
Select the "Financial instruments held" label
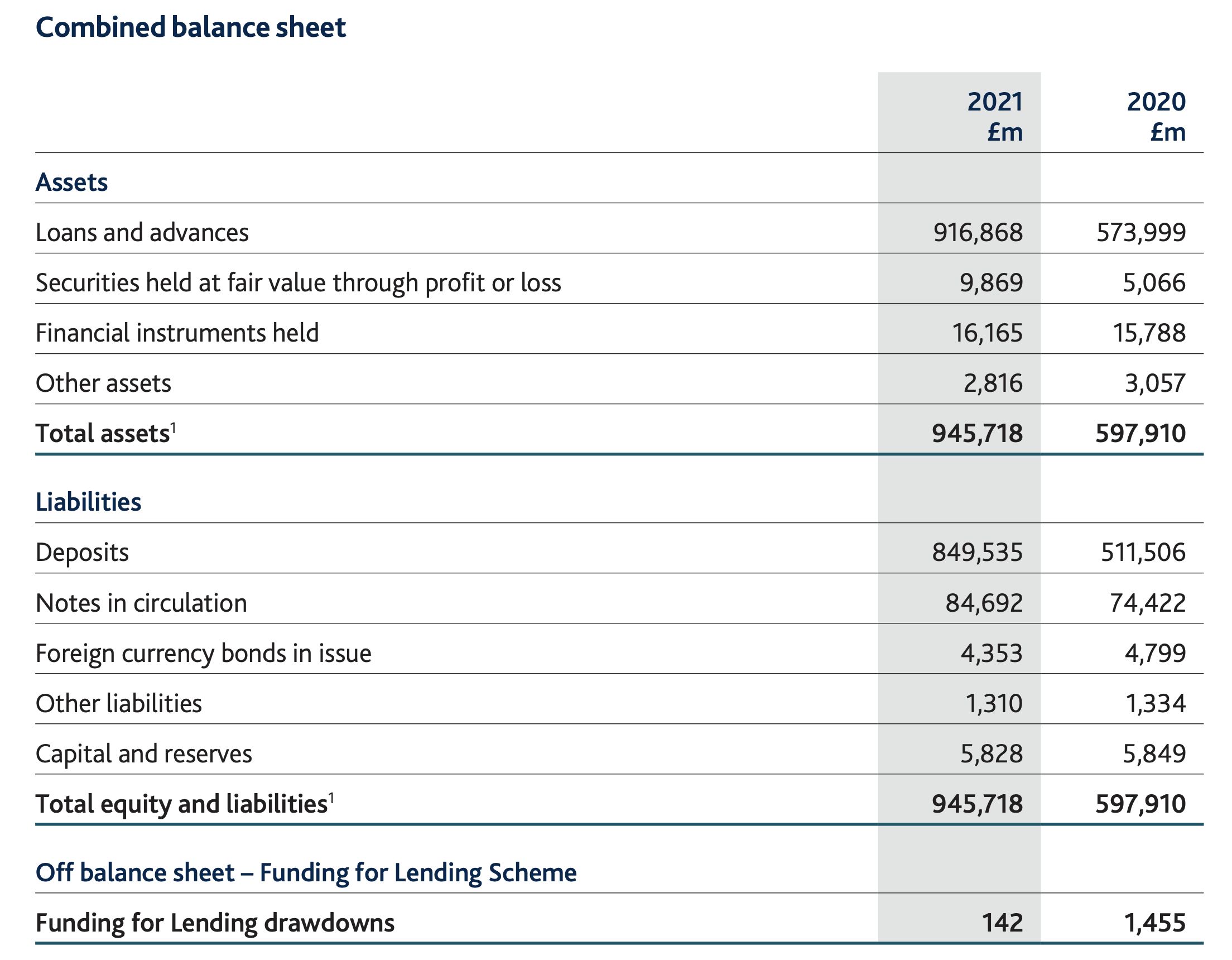tap(176, 333)
